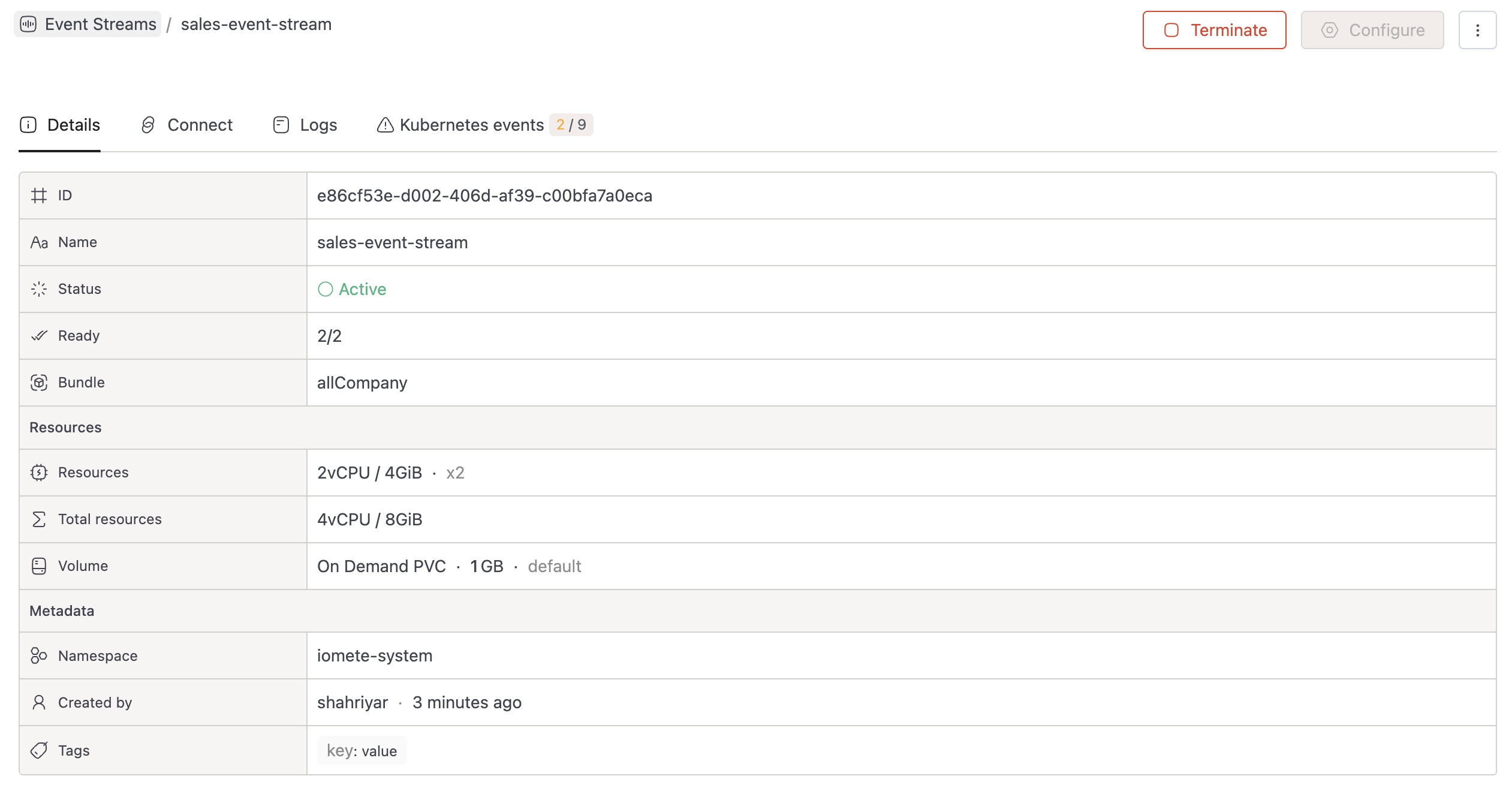Click the Namespace icon
Viewport: 1512px width, 794px height.
coord(39,655)
